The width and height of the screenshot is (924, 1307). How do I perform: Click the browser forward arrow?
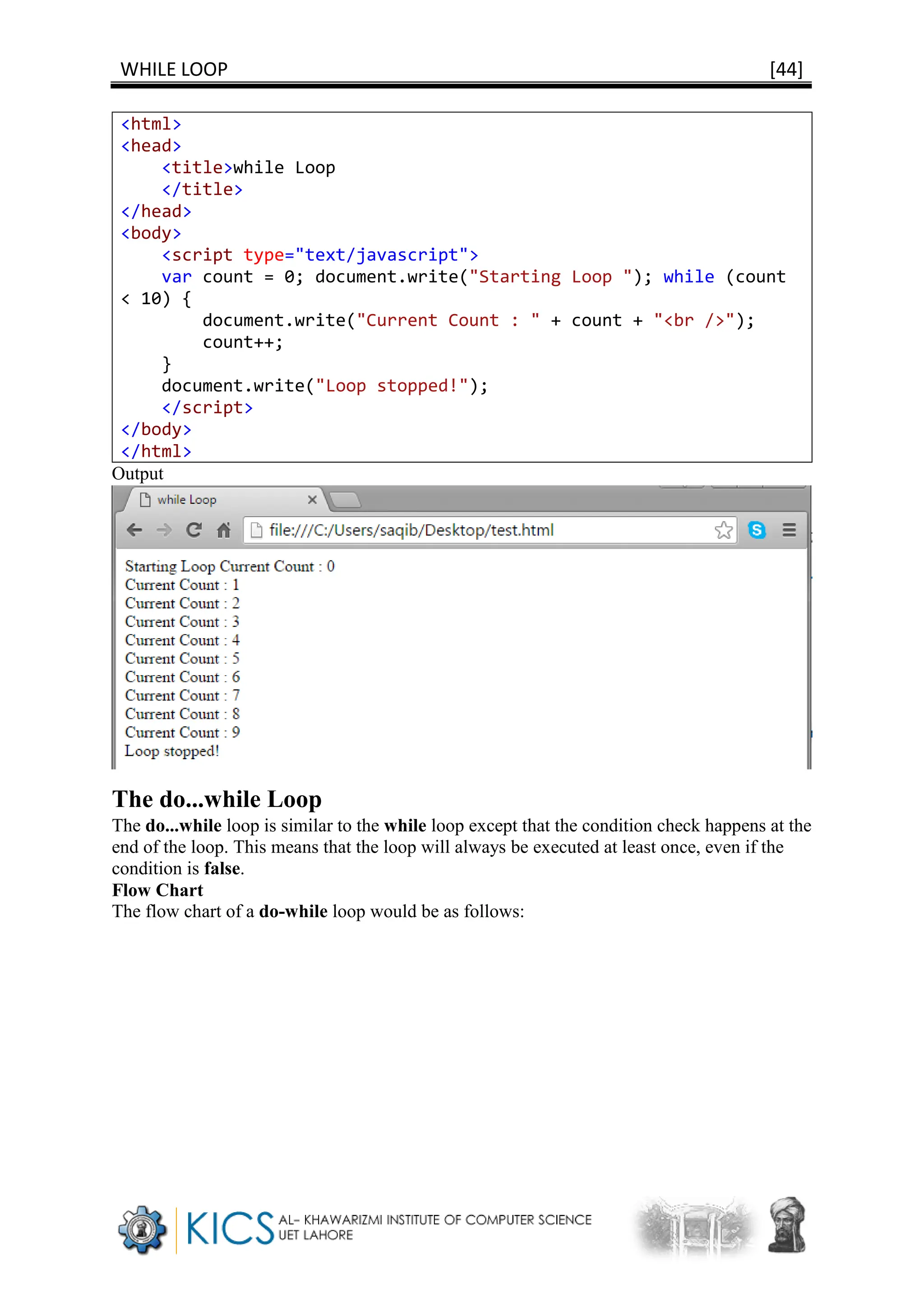coord(164,530)
